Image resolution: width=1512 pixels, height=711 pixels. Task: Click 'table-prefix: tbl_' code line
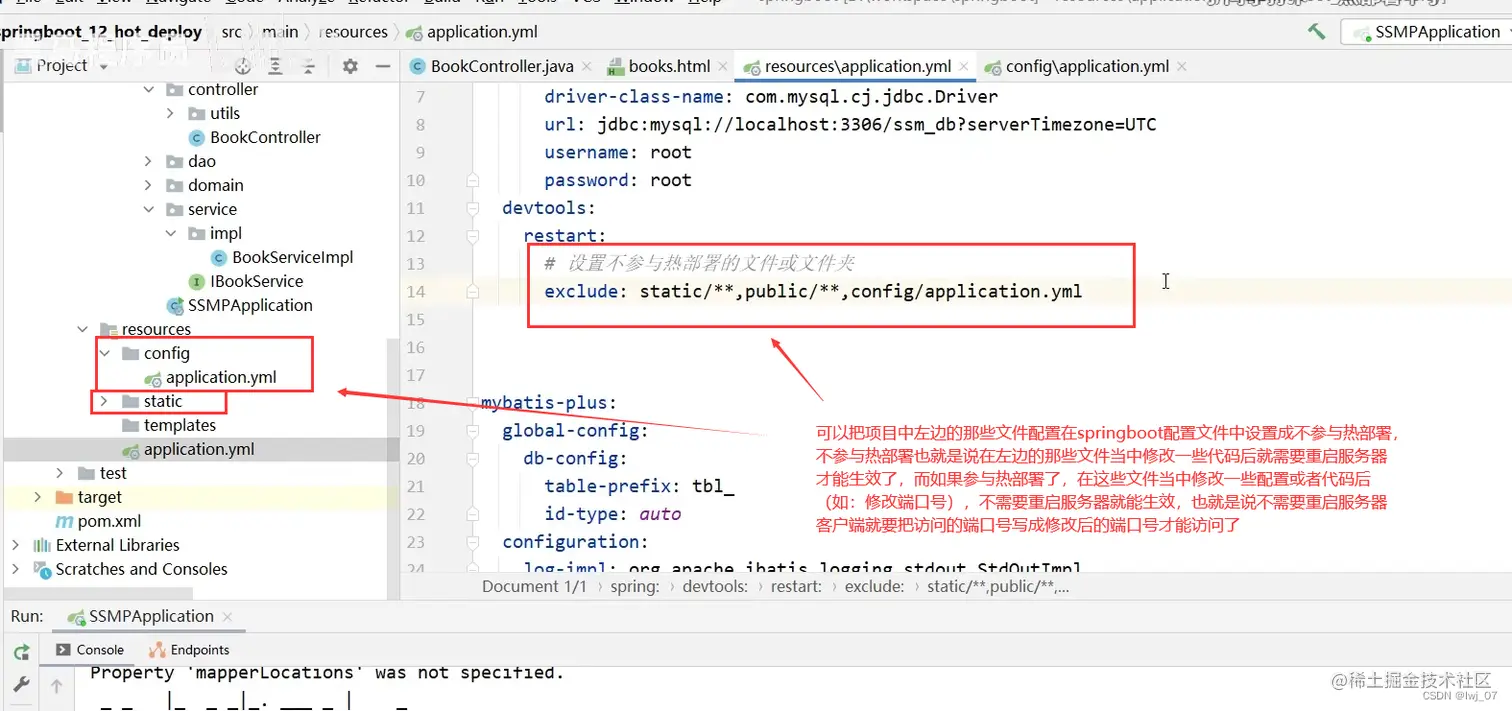[x=639, y=486]
